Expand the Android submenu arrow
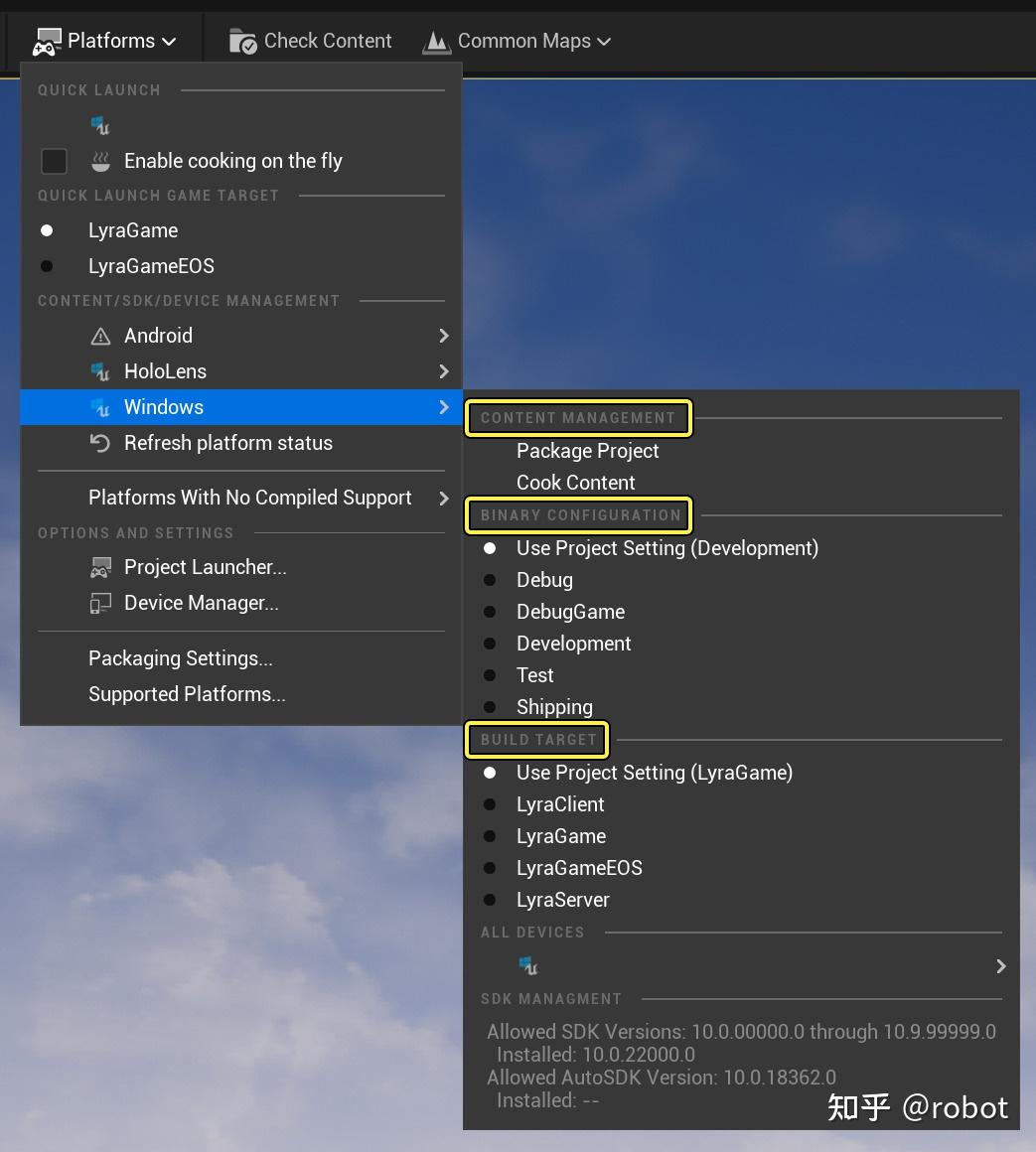The image size is (1036, 1152). coord(444,336)
